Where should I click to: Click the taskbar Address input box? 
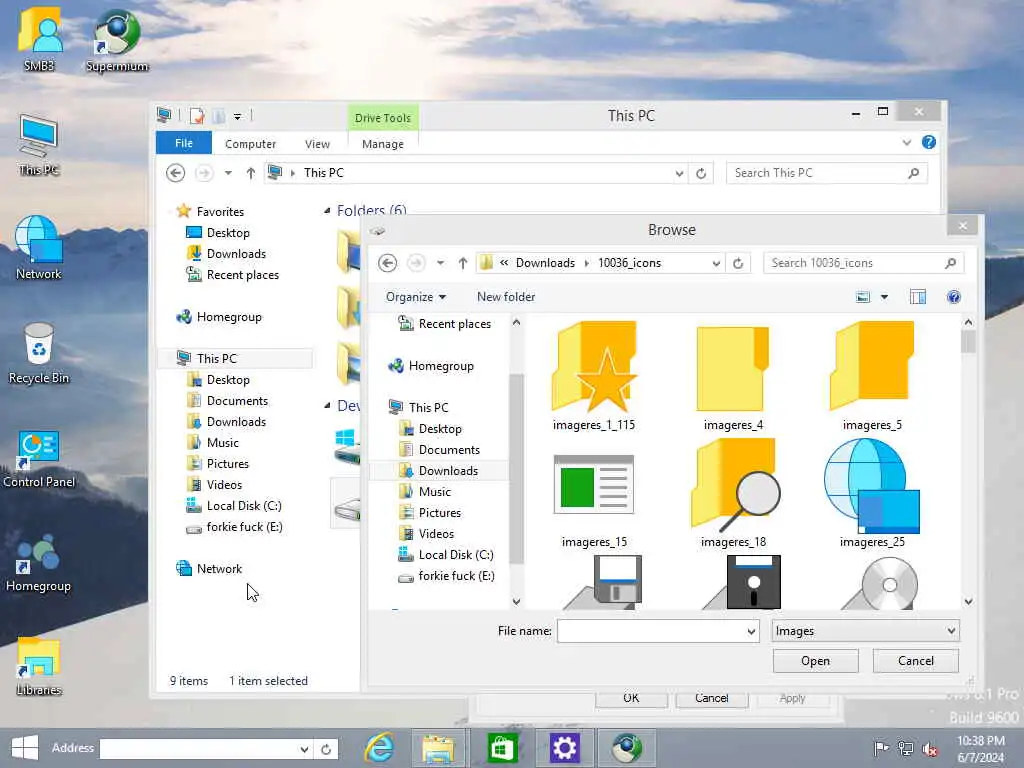[198, 748]
